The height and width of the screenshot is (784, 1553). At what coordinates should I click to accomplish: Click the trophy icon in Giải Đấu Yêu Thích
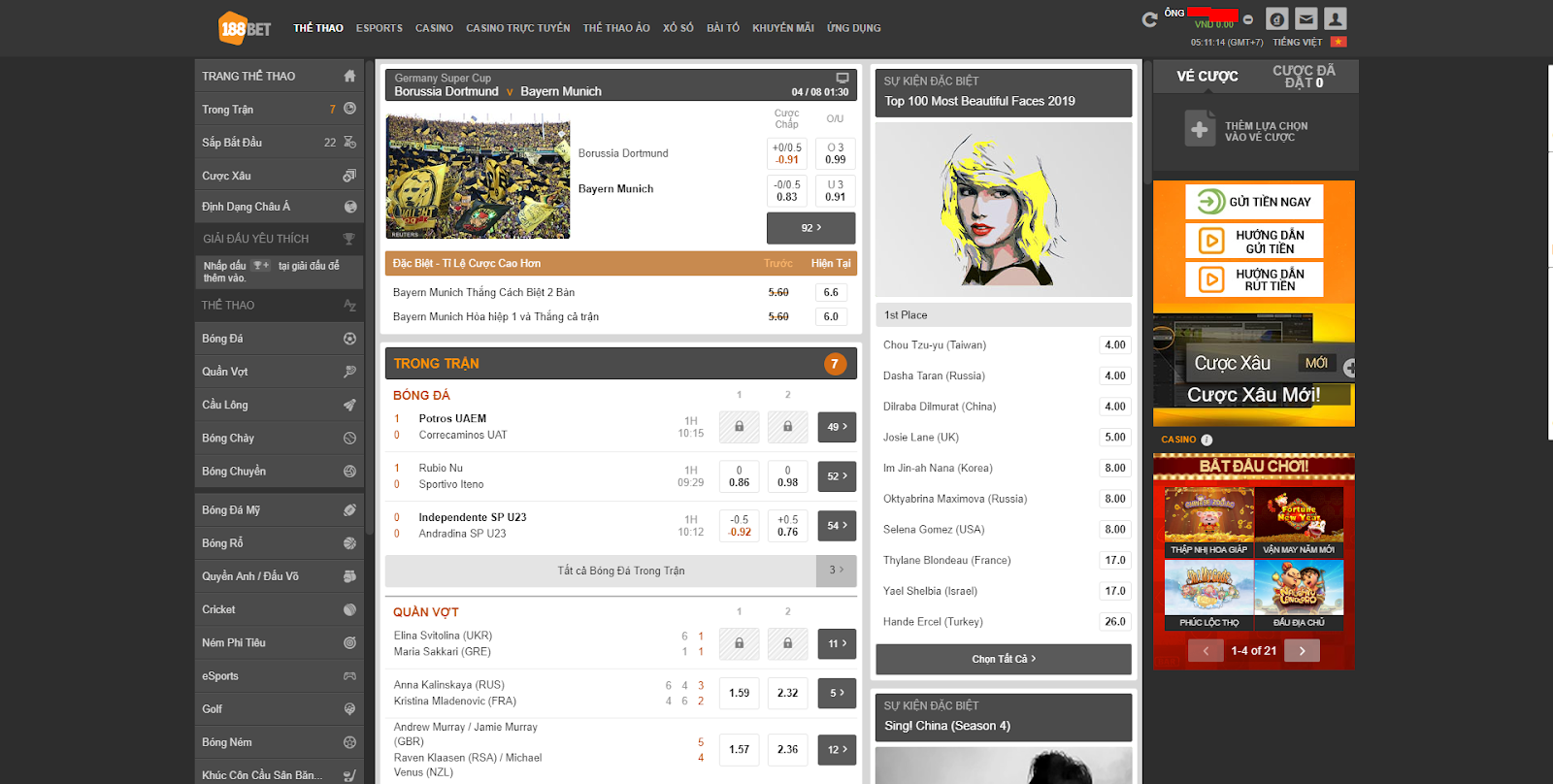point(348,239)
